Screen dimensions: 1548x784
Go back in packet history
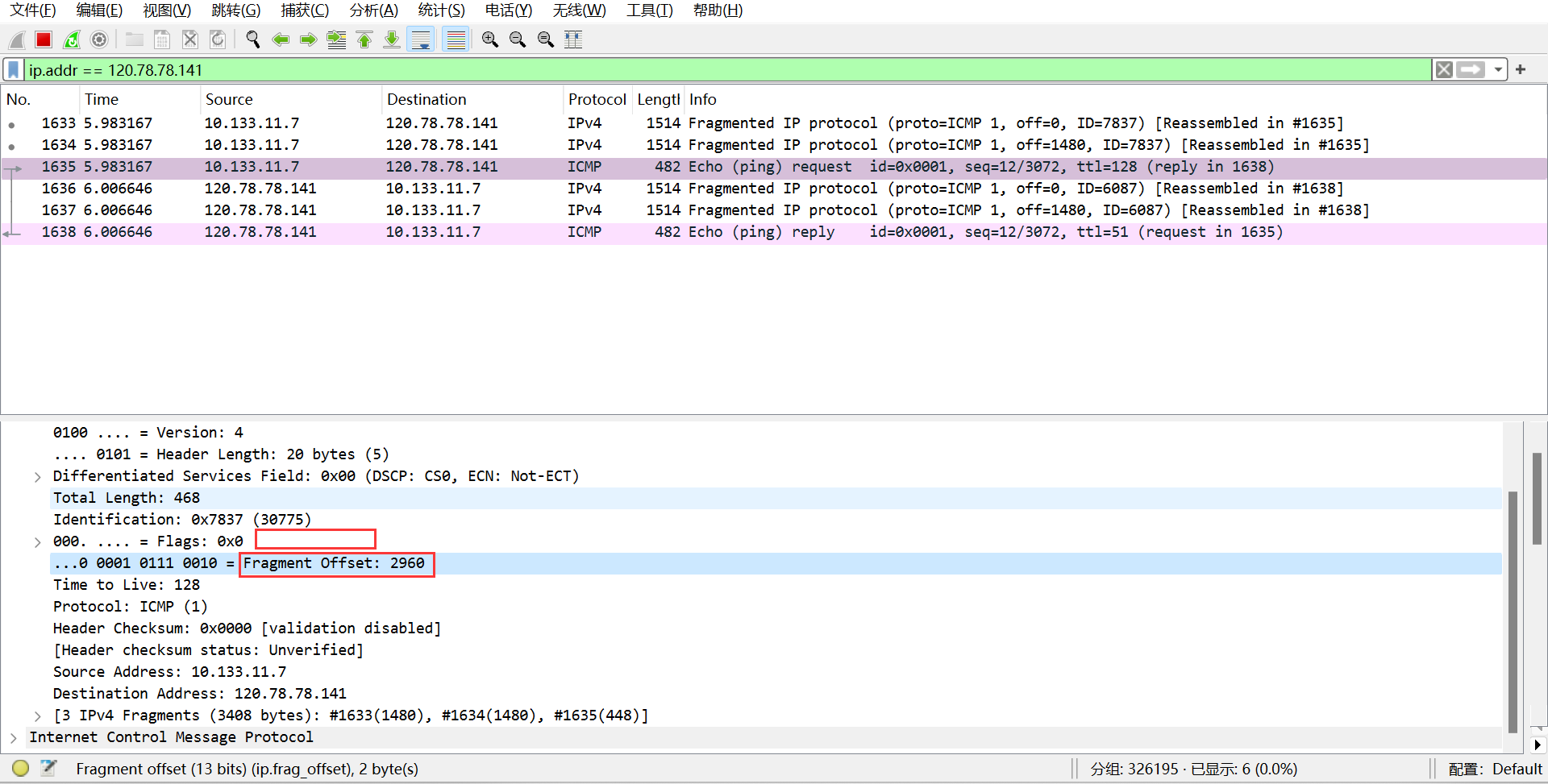[x=281, y=39]
